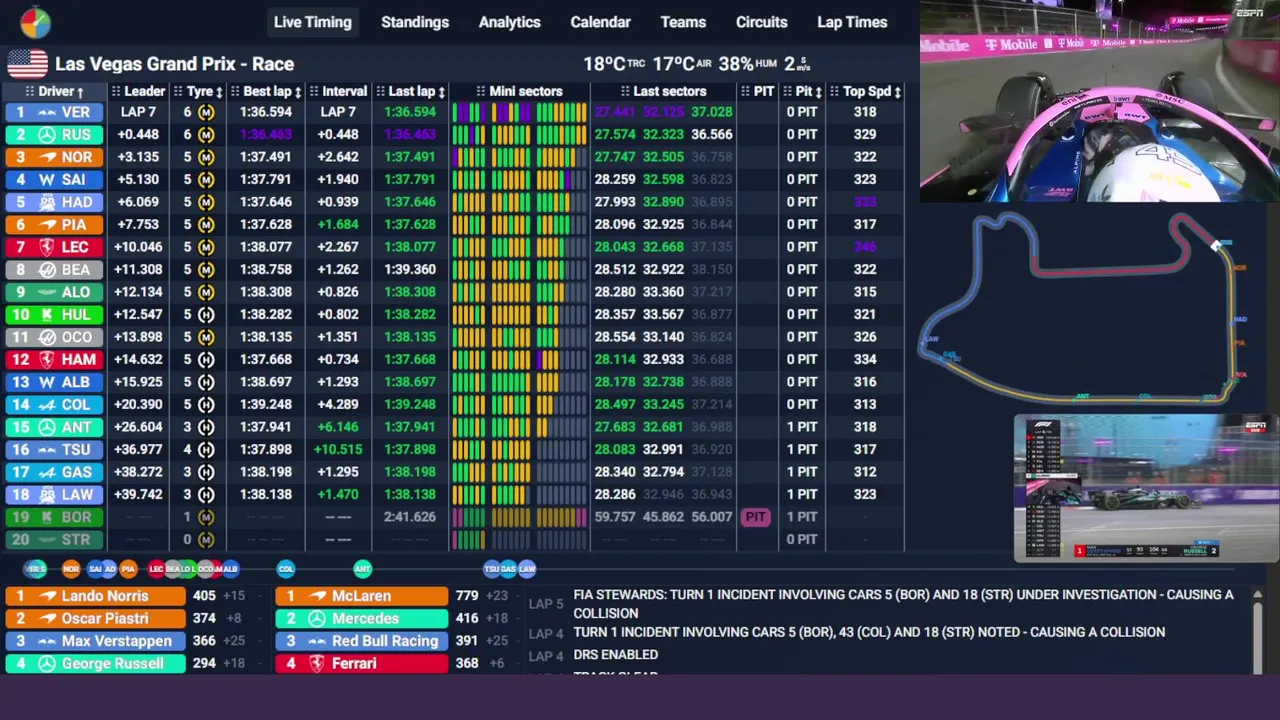Open the Lap Times tab

pyautogui.click(x=852, y=22)
